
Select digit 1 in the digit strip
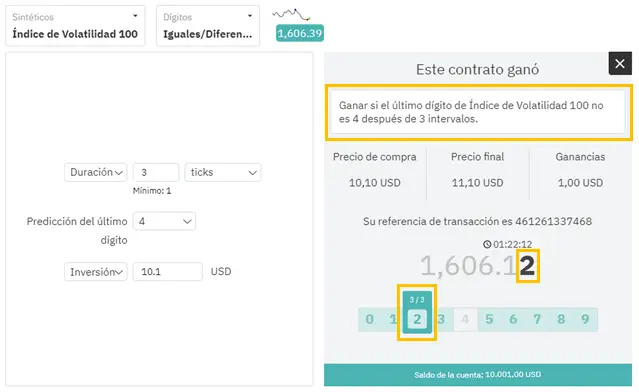[x=392, y=319]
